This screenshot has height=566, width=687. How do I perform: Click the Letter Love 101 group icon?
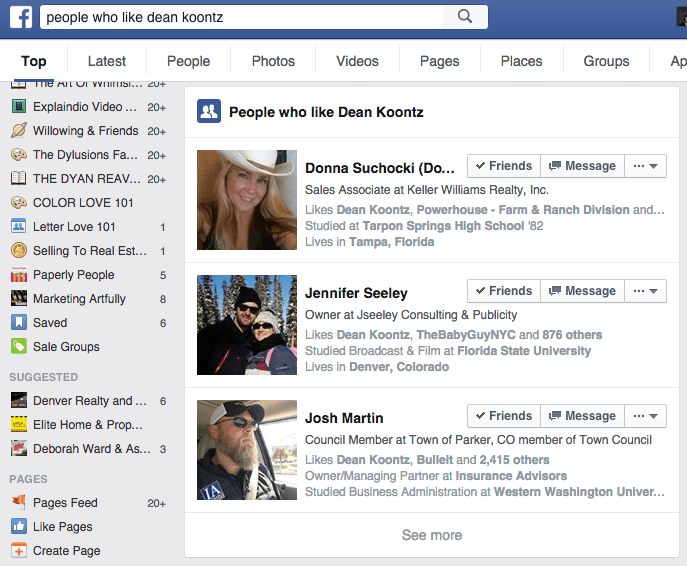coord(18,226)
